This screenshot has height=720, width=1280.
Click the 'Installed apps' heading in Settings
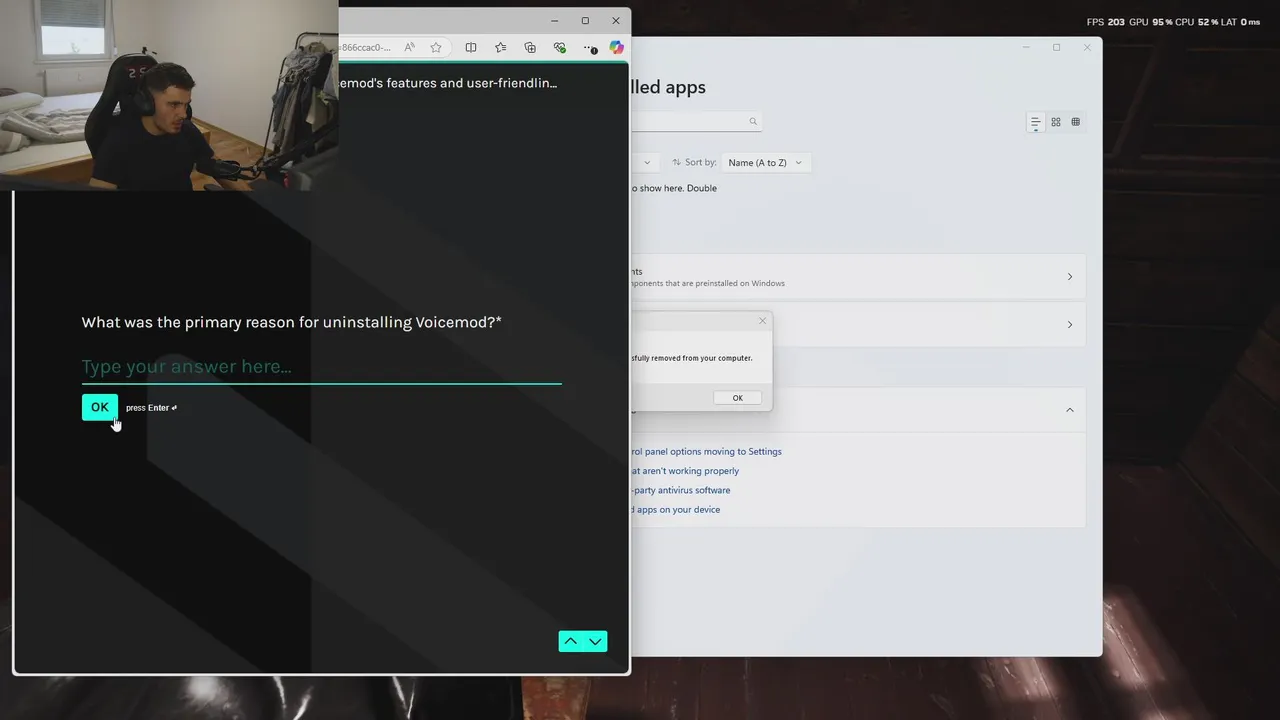pos(668,87)
